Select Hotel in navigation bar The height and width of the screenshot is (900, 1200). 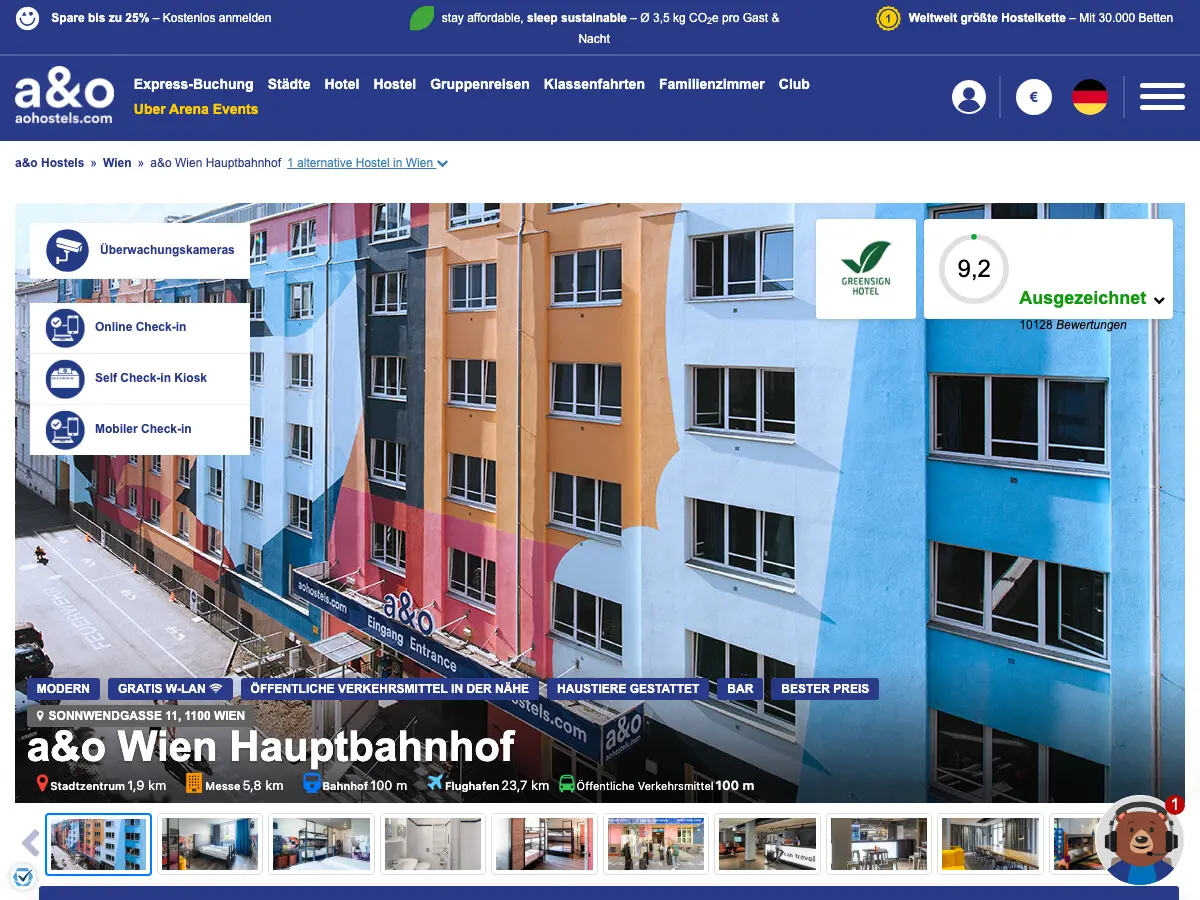[x=342, y=84]
